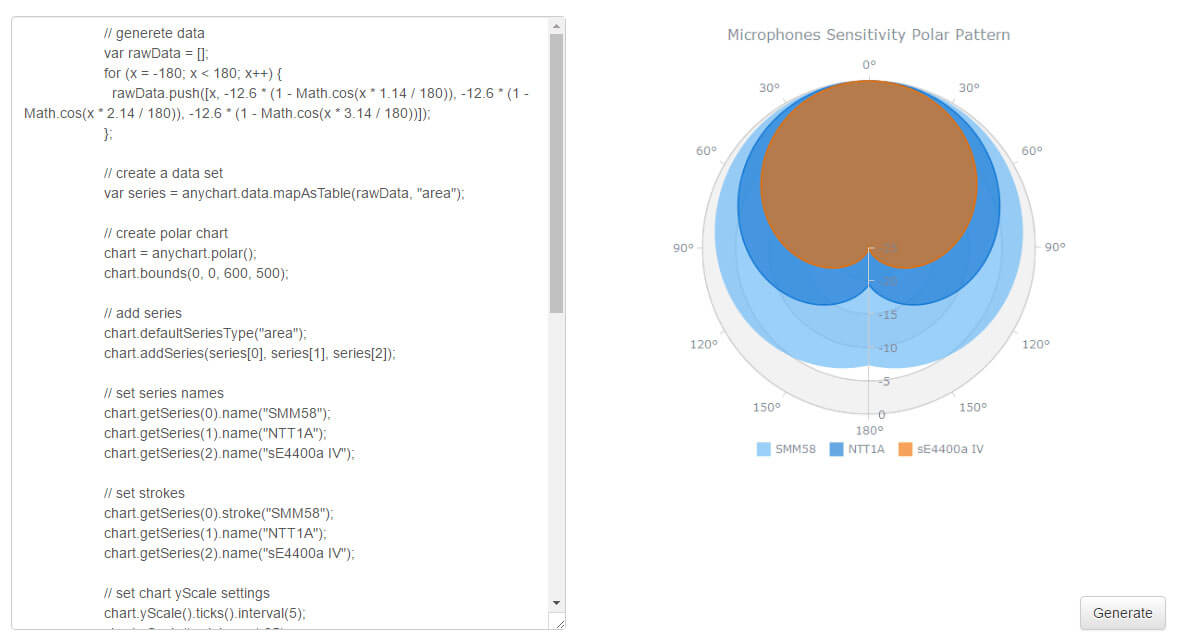The image size is (1179, 642).
Task: Click the sE4400a IV orange legend swatch
Action: click(x=905, y=449)
